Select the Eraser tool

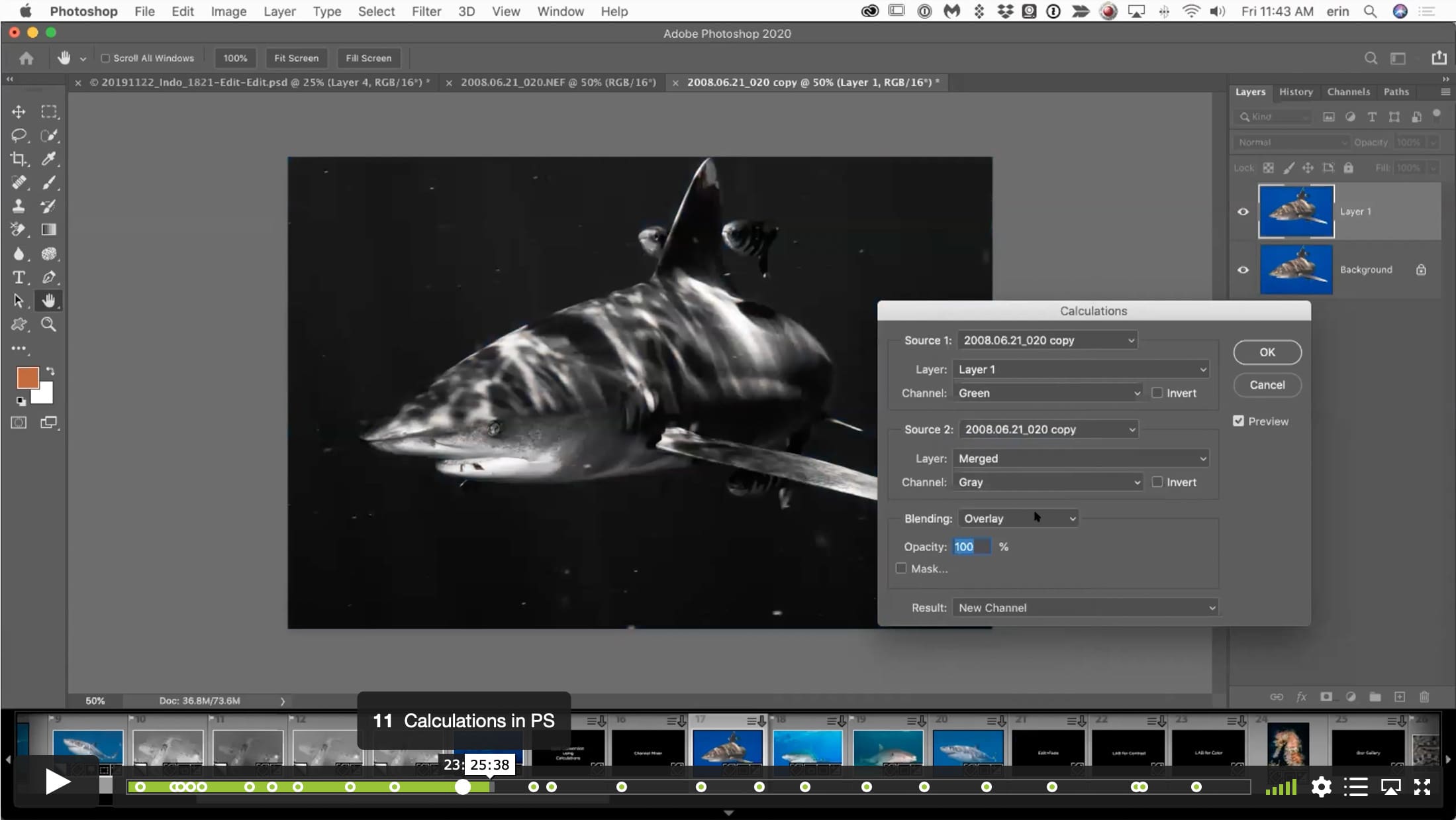(x=19, y=230)
